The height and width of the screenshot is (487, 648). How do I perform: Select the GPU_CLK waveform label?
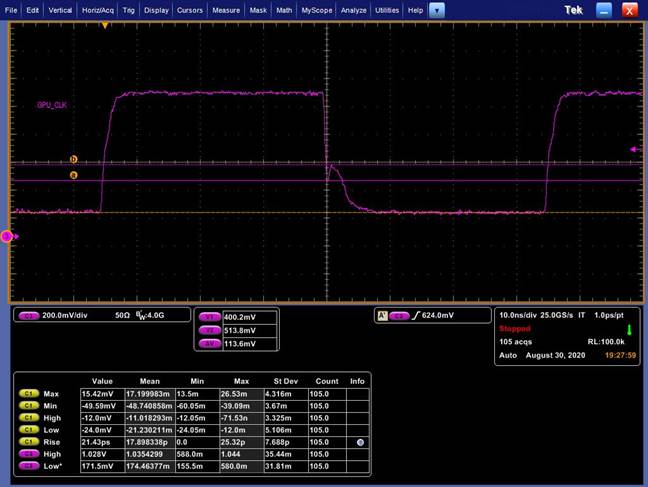point(52,105)
